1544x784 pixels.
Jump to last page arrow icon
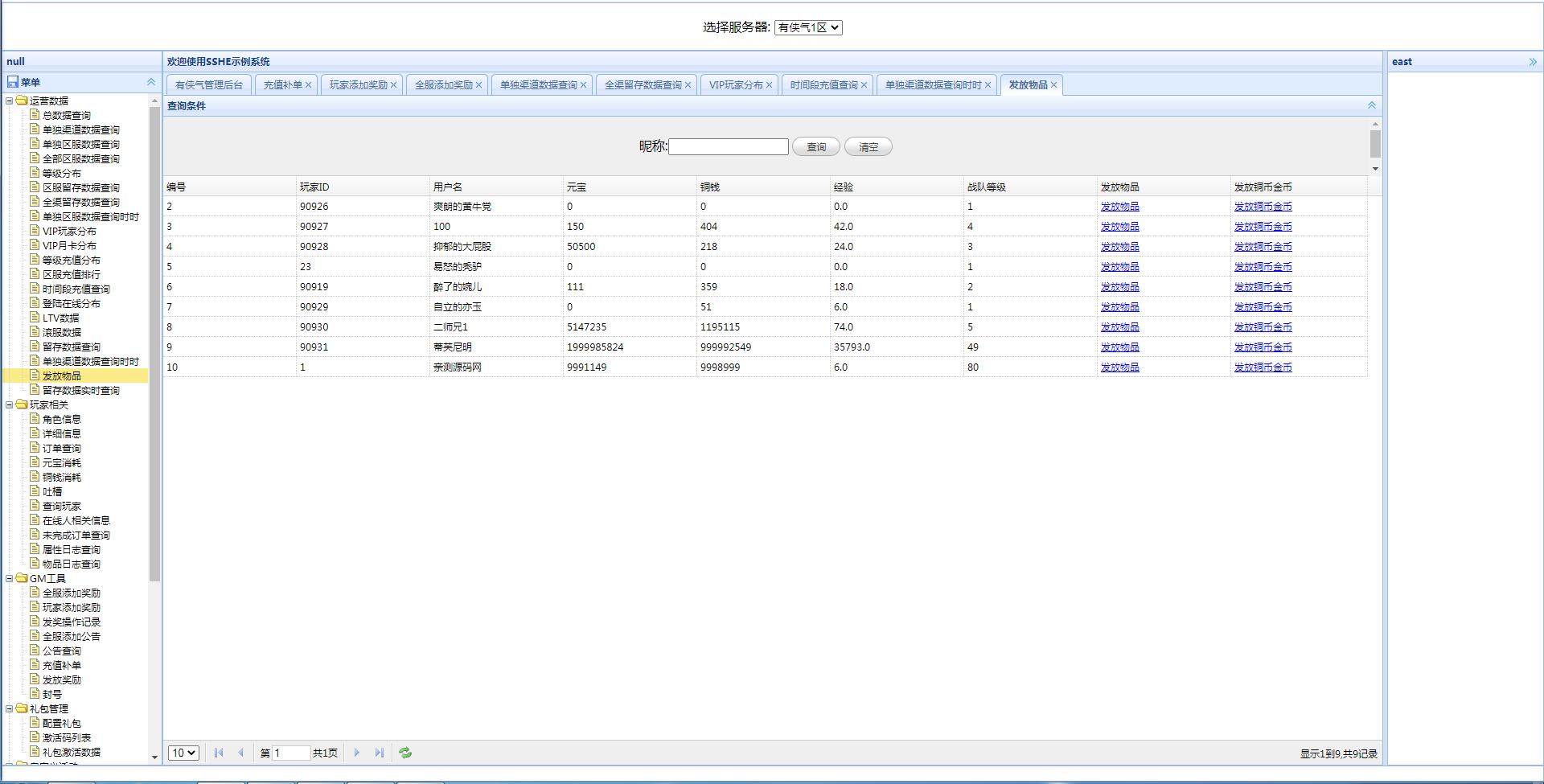(x=379, y=753)
